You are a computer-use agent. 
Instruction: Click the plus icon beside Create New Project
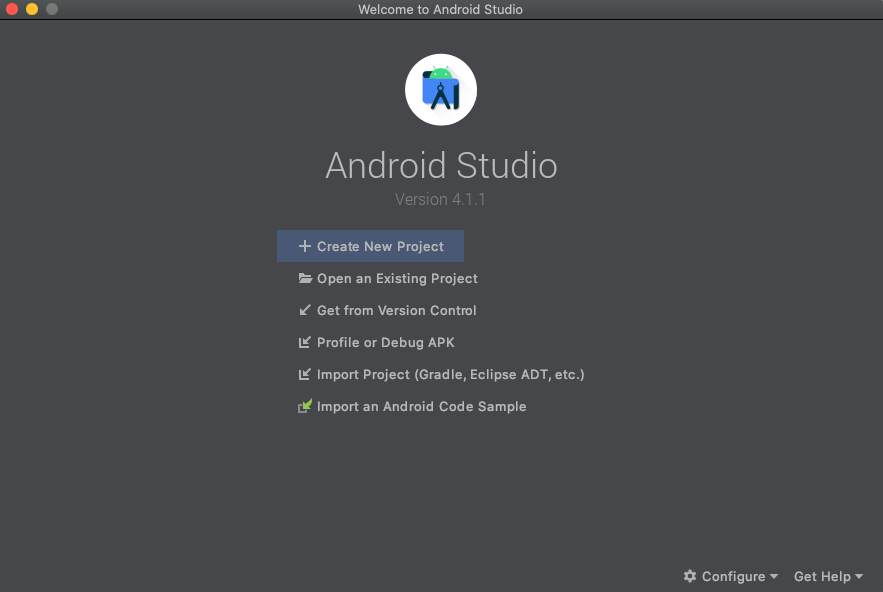pyautogui.click(x=304, y=245)
